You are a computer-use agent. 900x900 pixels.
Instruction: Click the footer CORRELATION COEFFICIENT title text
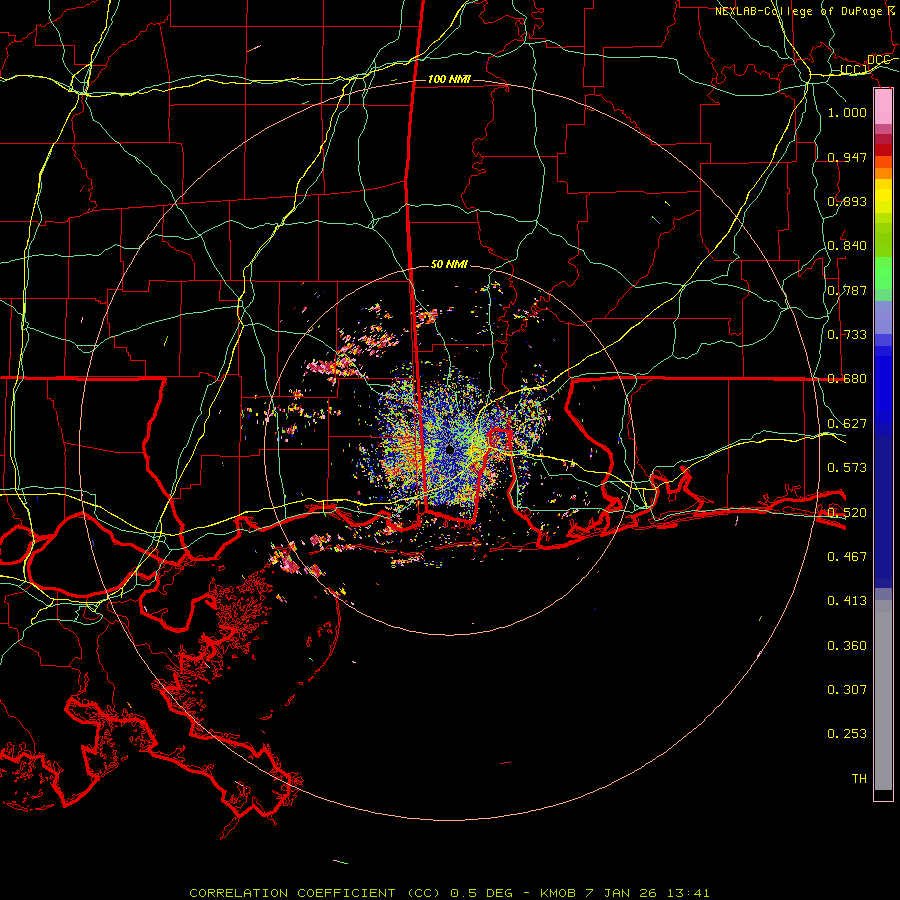point(449,893)
